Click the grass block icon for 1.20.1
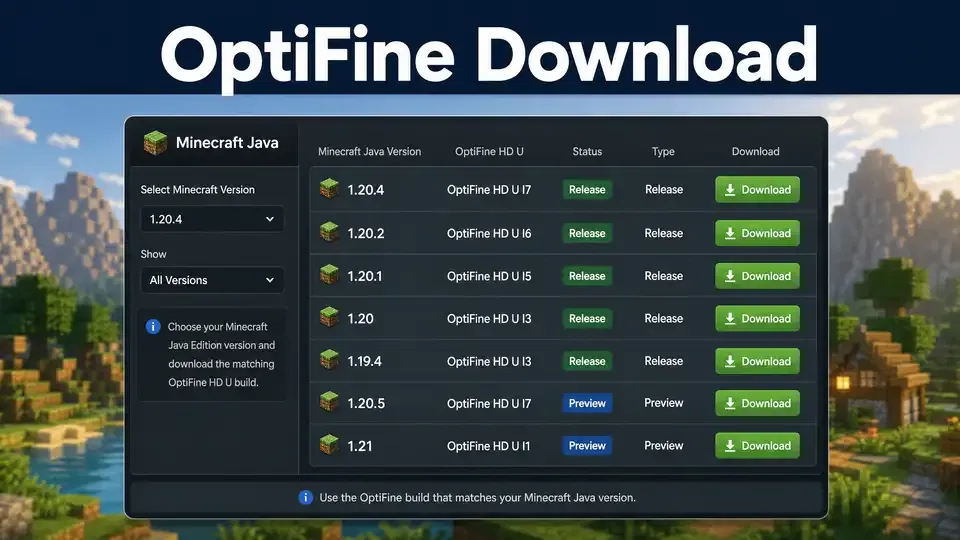Image resolution: width=960 pixels, height=540 pixels. [x=329, y=275]
